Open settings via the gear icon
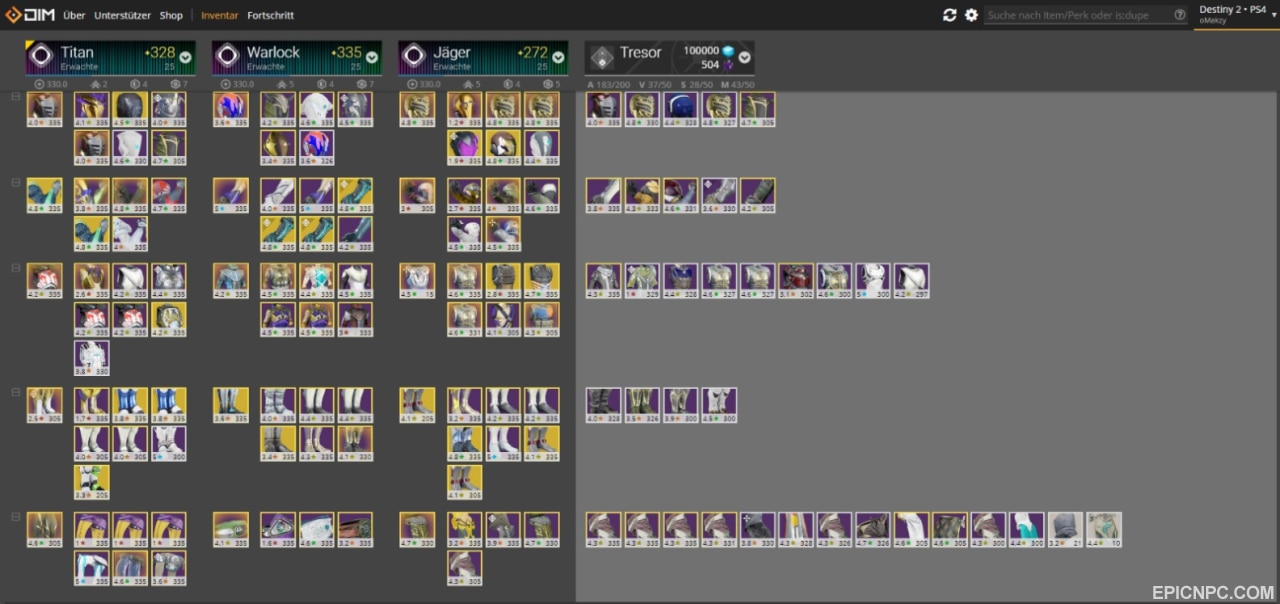 [x=971, y=15]
